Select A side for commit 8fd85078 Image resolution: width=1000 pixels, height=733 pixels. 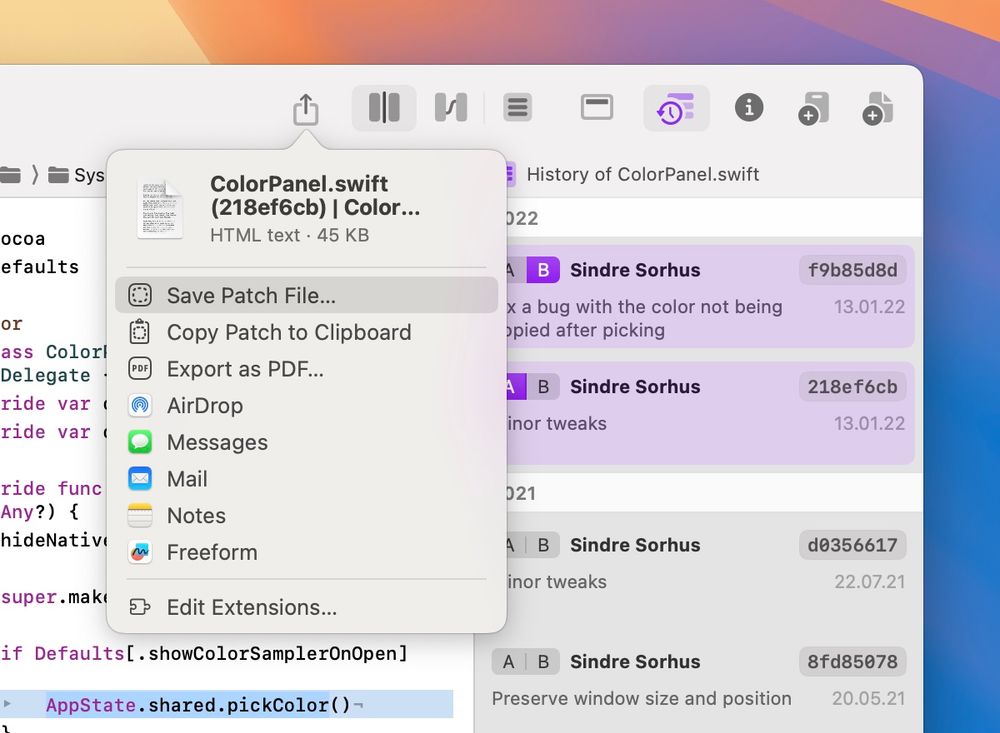(x=508, y=662)
